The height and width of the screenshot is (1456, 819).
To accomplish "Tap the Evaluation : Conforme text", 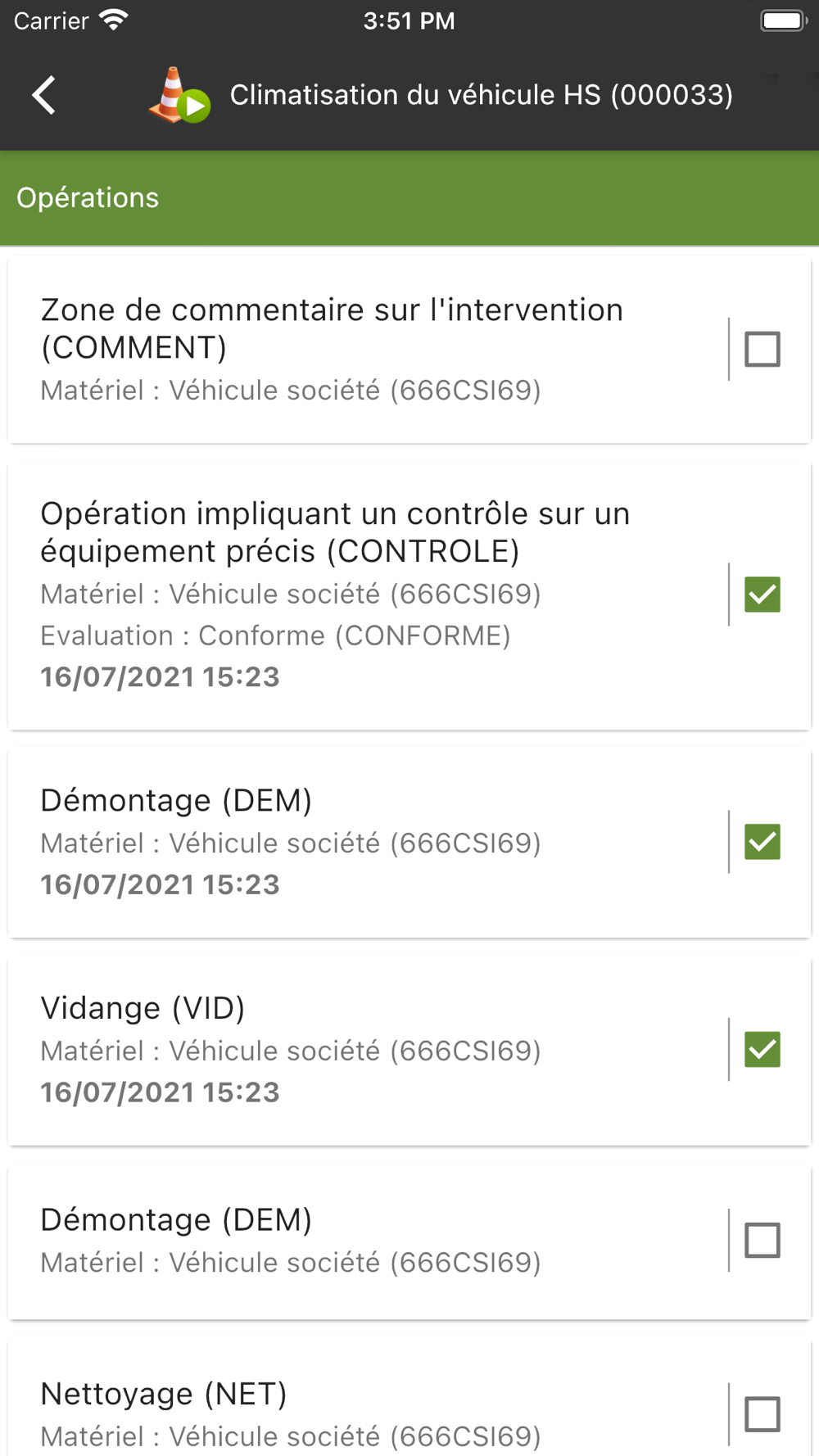I will click(x=275, y=635).
